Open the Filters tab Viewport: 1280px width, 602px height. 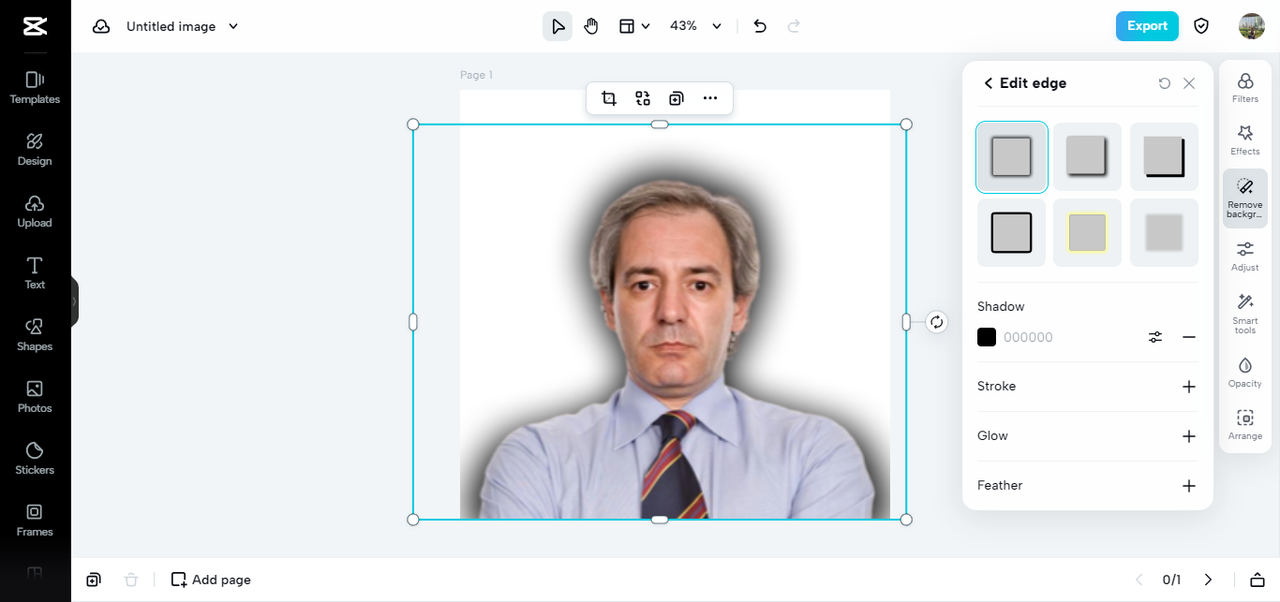(1245, 88)
